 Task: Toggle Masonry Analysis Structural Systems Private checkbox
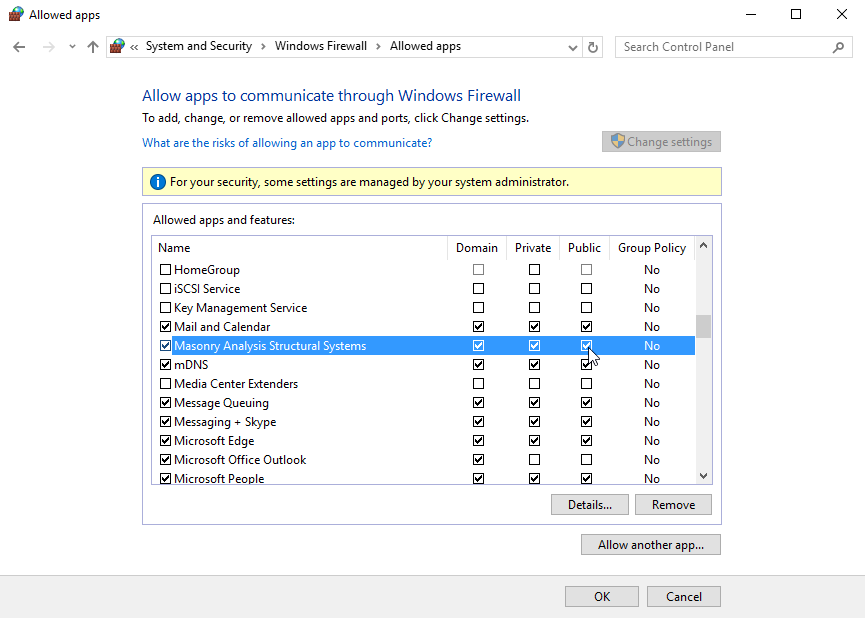coord(534,346)
